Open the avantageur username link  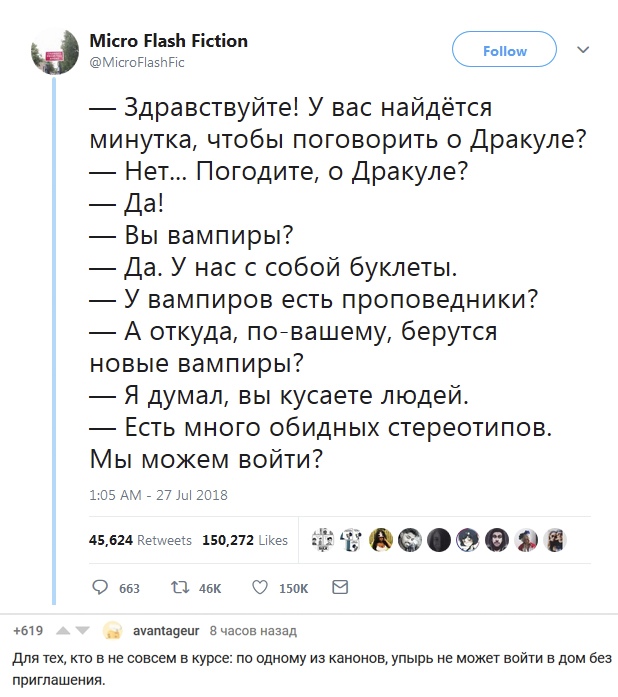pyautogui.click(x=166, y=631)
